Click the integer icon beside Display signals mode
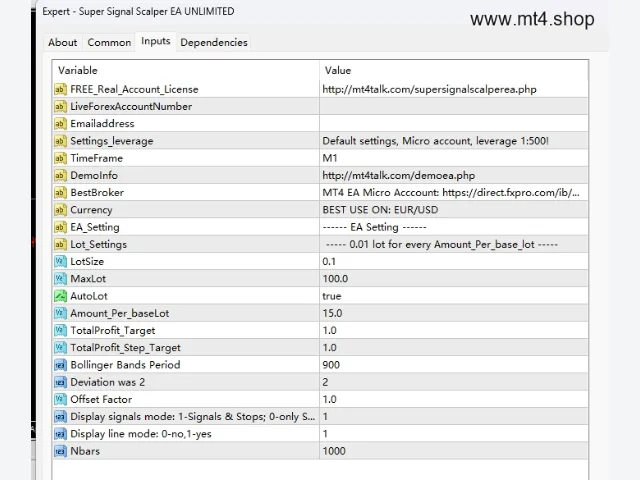The image size is (640, 480). tap(60, 416)
